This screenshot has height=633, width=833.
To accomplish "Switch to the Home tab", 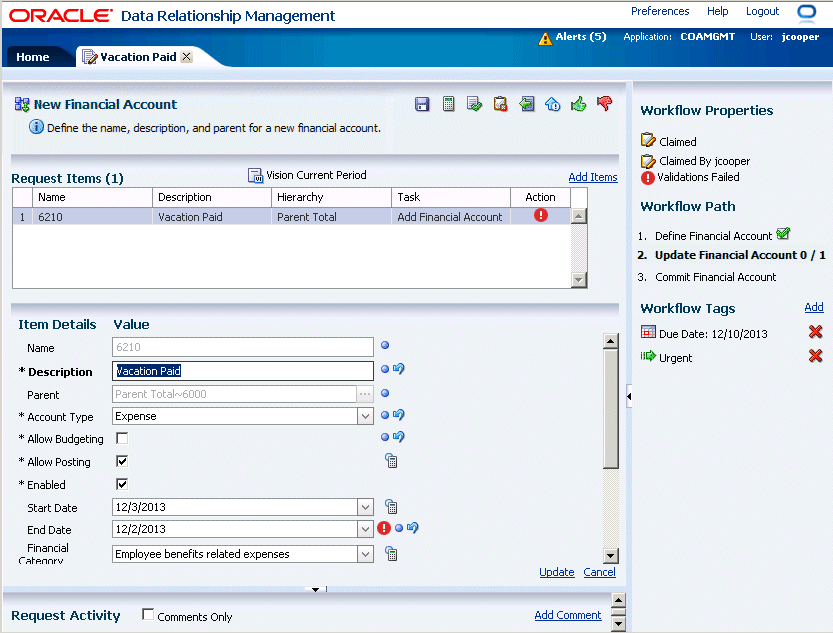I will [x=32, y=57].
